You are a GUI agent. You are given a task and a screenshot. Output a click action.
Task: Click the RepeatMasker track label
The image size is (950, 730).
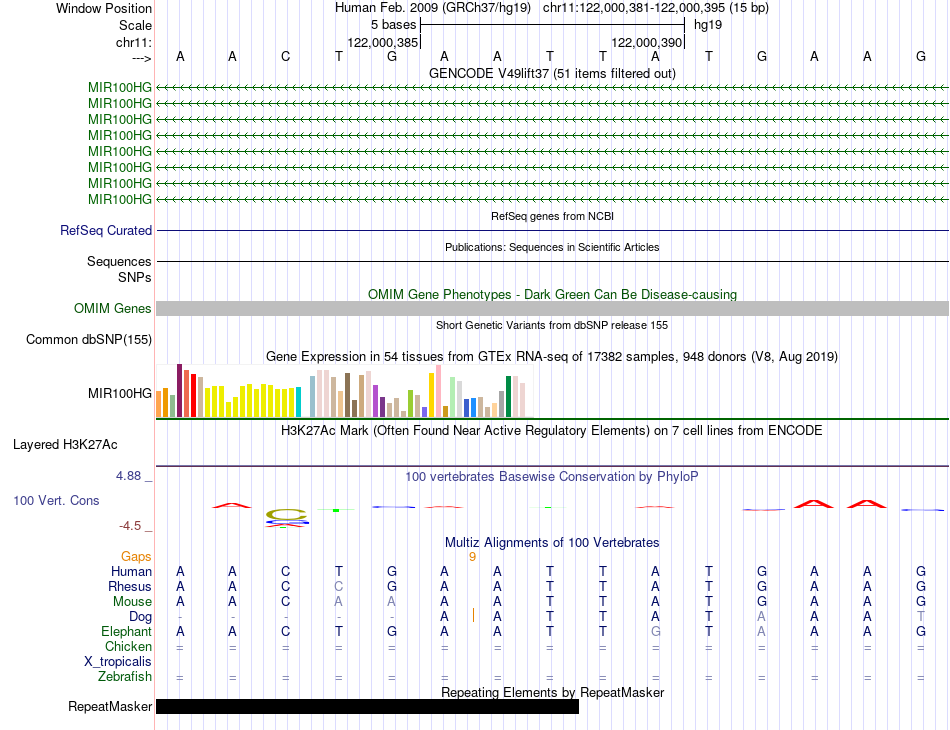[x=110, y=706]
